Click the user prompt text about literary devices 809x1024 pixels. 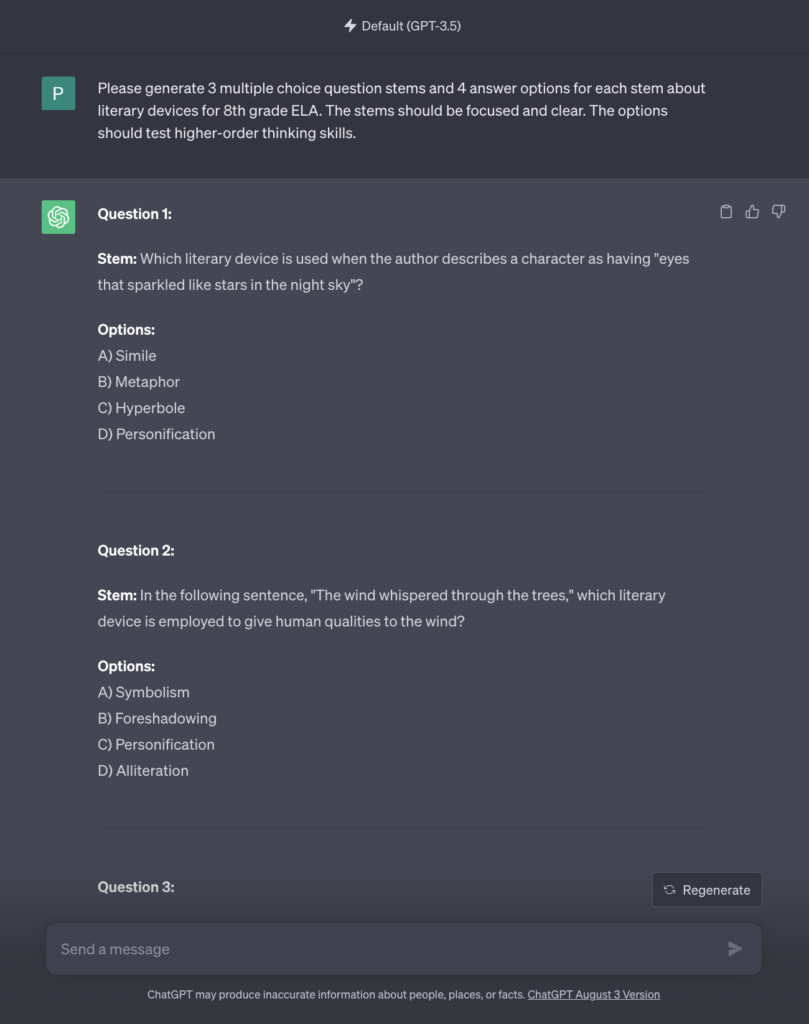click(x=402, y=110)
